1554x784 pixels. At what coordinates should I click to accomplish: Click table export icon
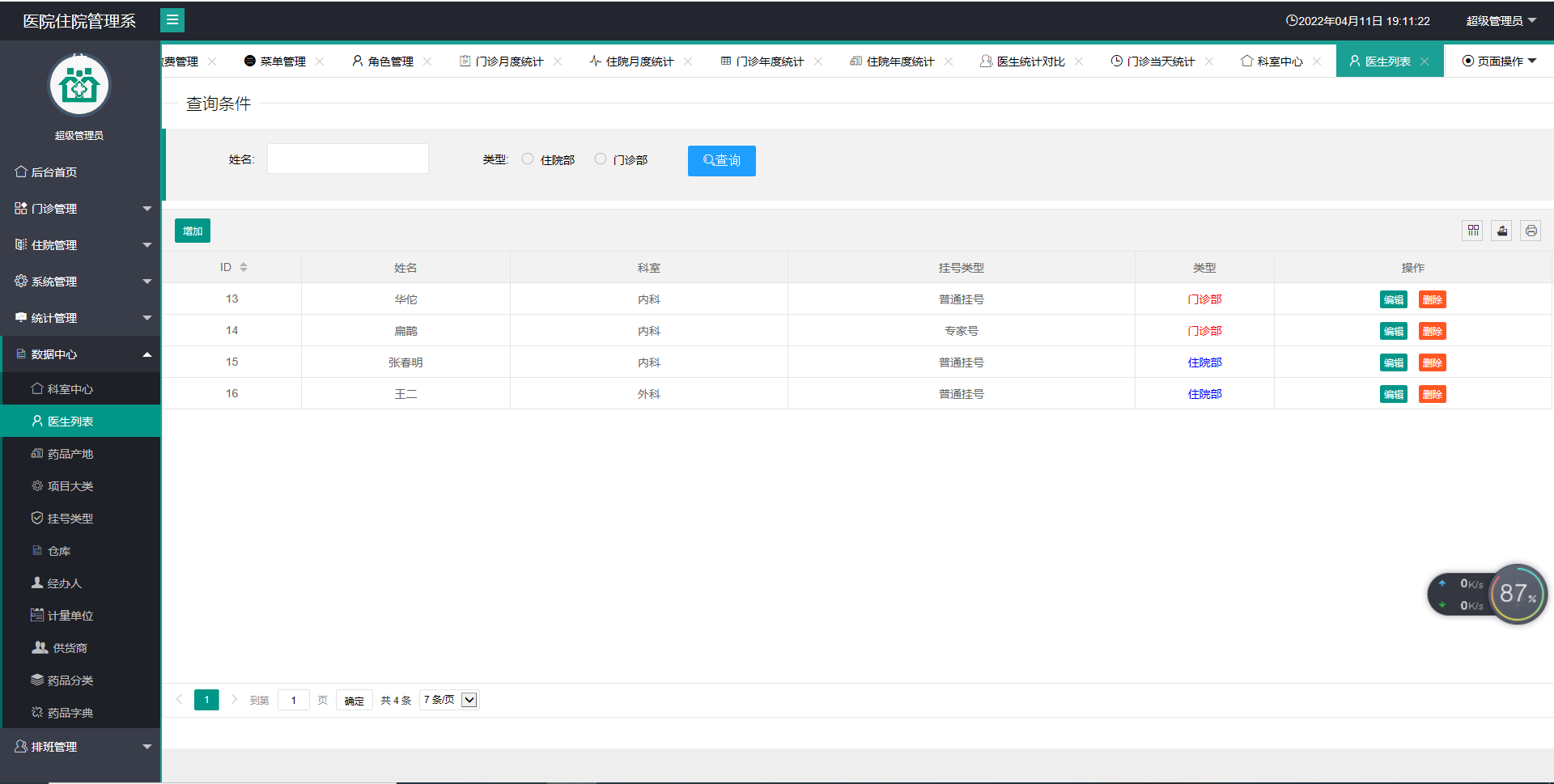1502,231
